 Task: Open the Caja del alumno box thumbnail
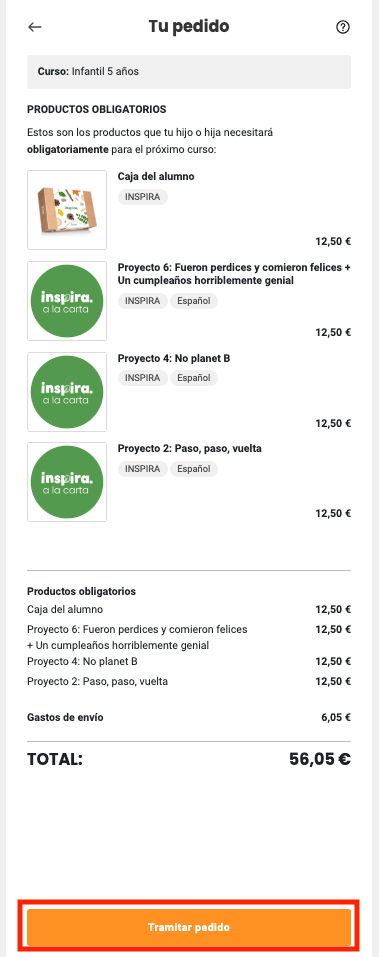pyautogui.click(x=67, y=210)
